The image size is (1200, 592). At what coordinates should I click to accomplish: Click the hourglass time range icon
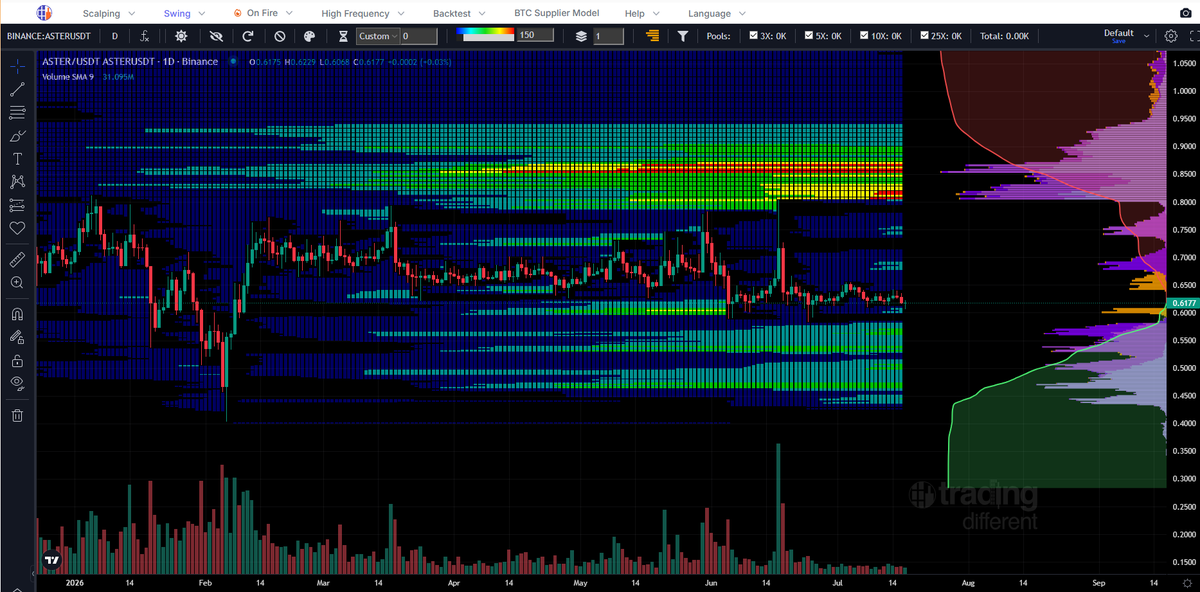pos(343,36)
